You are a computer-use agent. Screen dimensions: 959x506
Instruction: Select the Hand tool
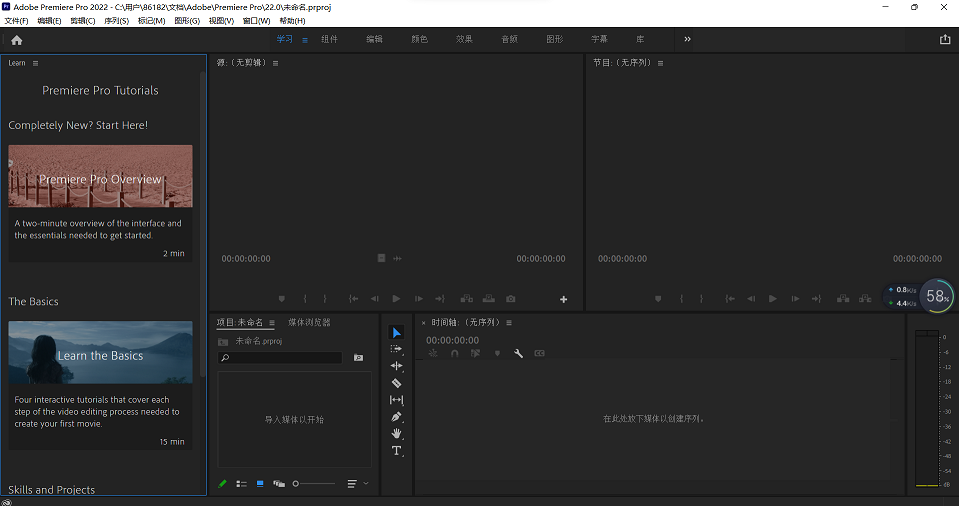(396, 433)
